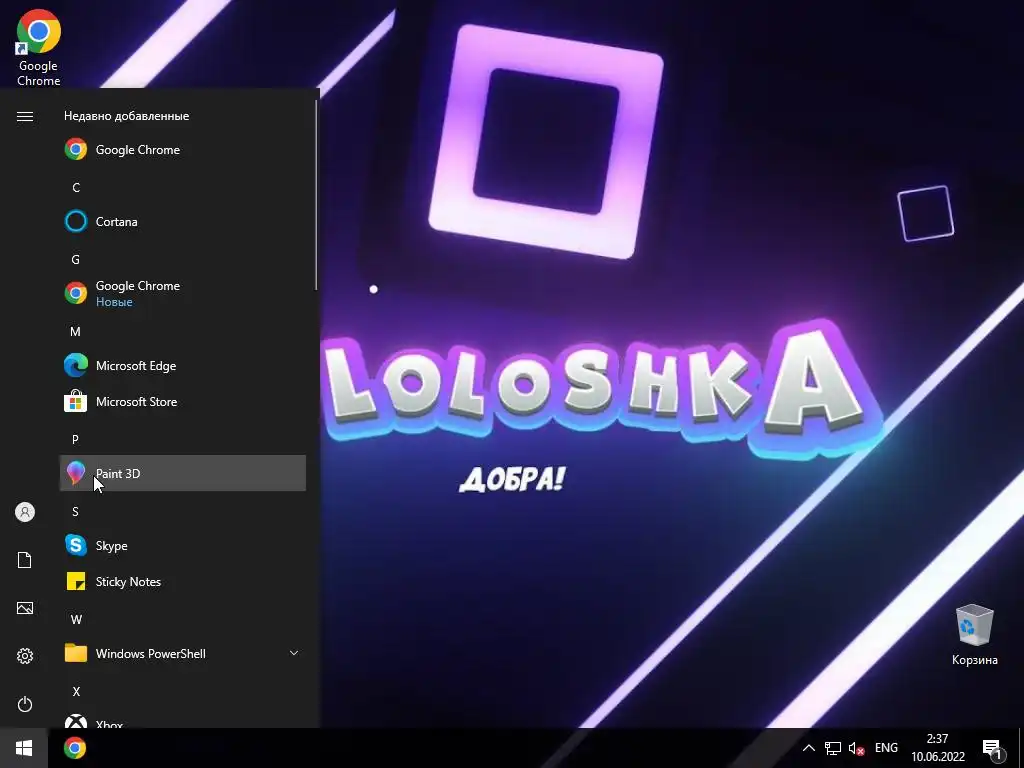Jump to letter X section header
1024x768 pixels.
76,691
